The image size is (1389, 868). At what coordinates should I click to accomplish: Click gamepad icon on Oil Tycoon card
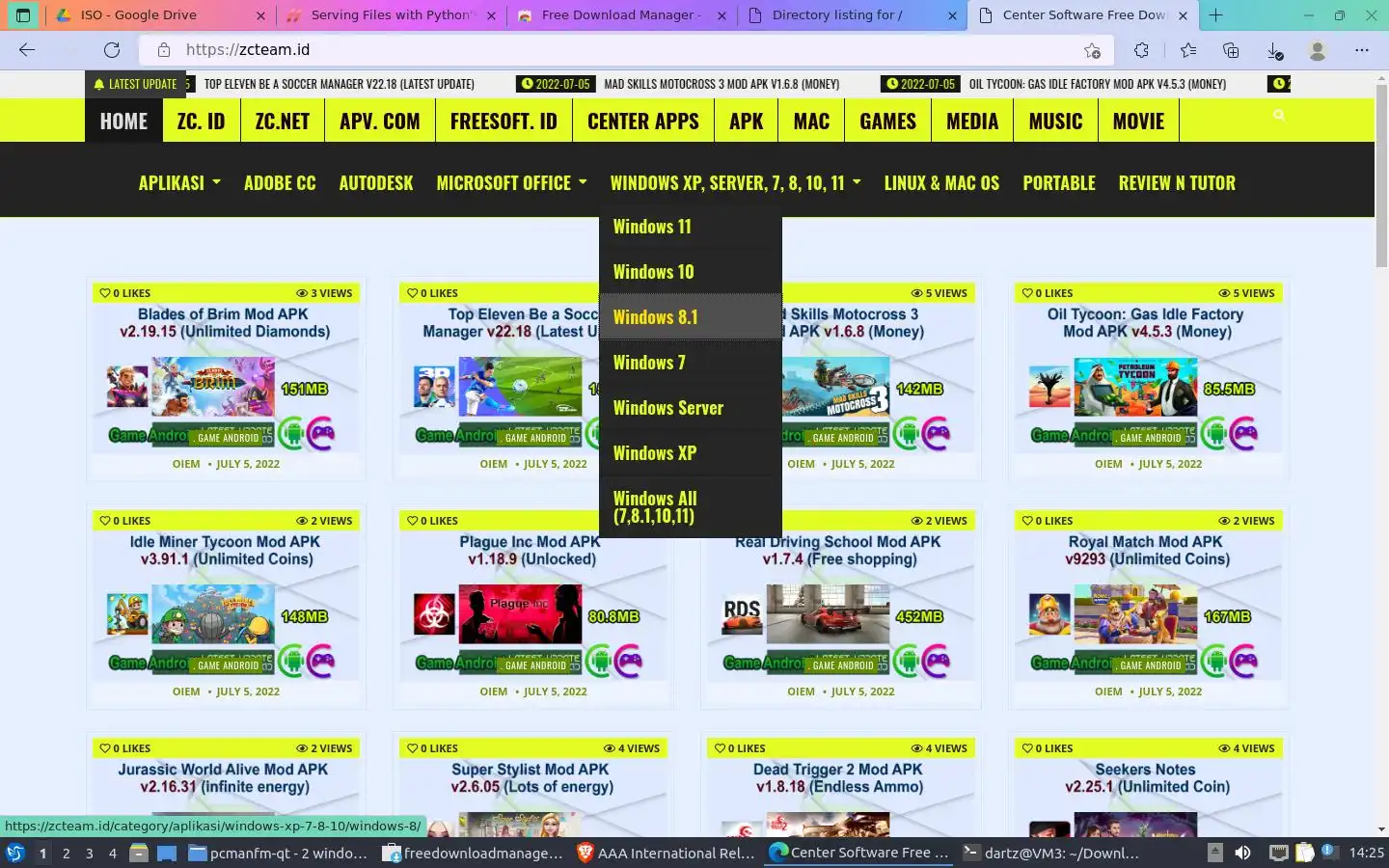click(x=1244, y=434)
